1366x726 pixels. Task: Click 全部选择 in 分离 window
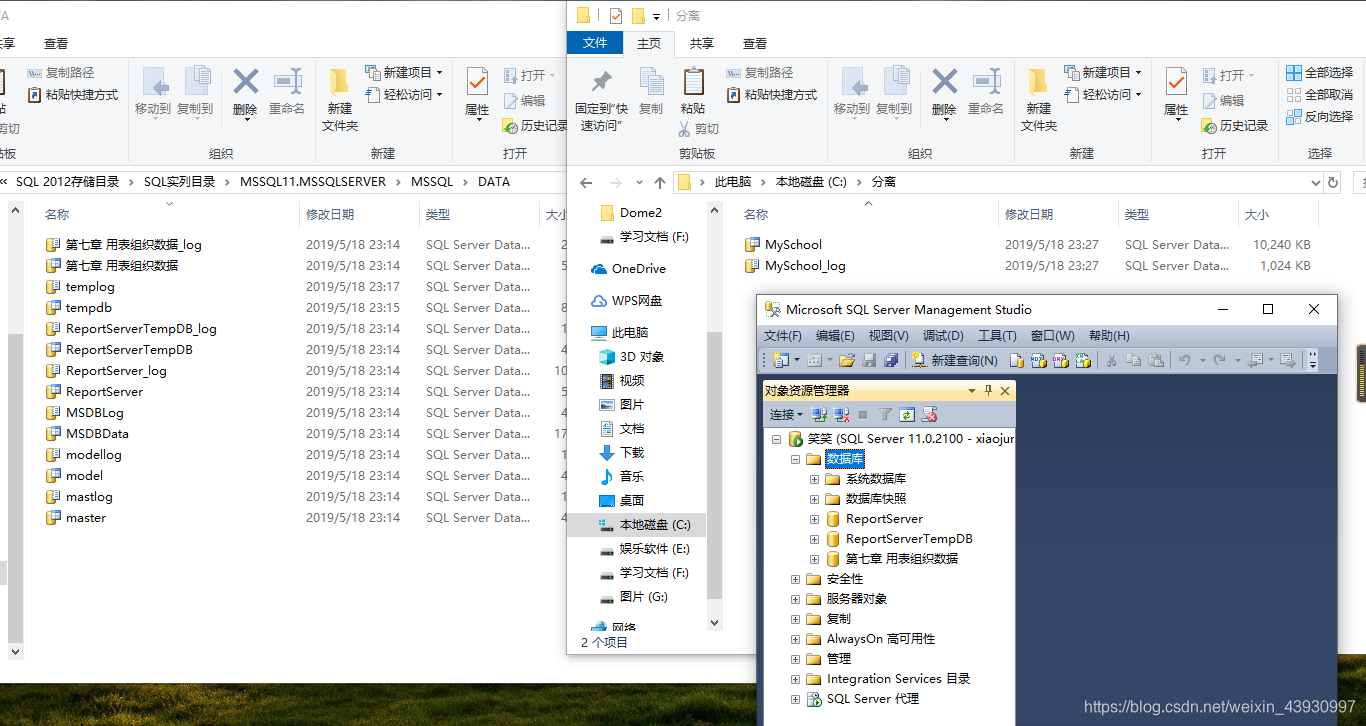(1319, 73)
